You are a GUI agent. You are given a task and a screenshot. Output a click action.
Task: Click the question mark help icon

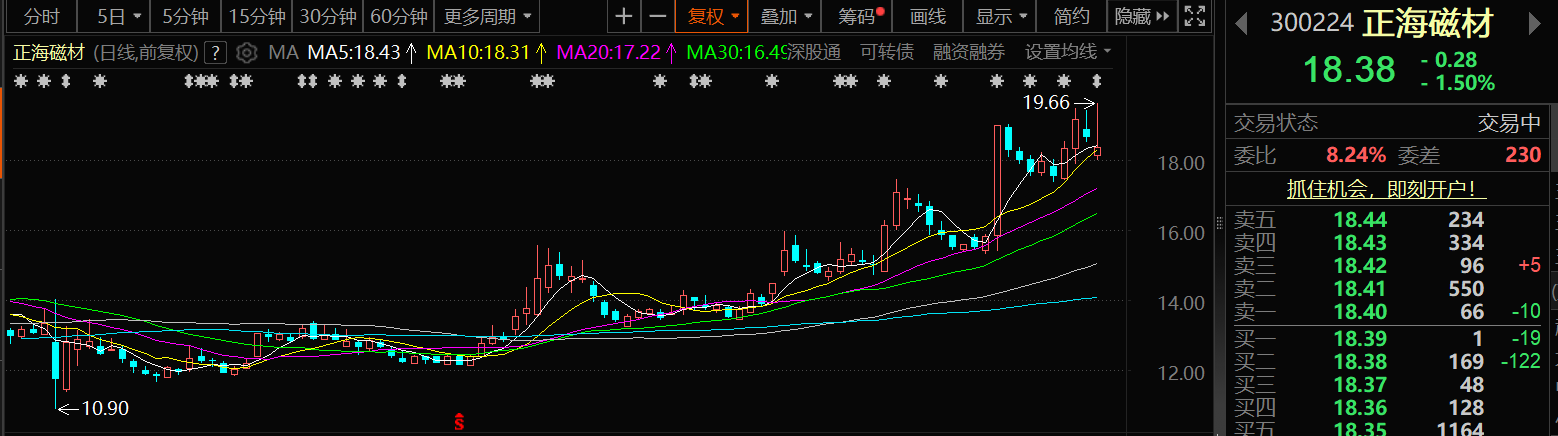(215, 53)
